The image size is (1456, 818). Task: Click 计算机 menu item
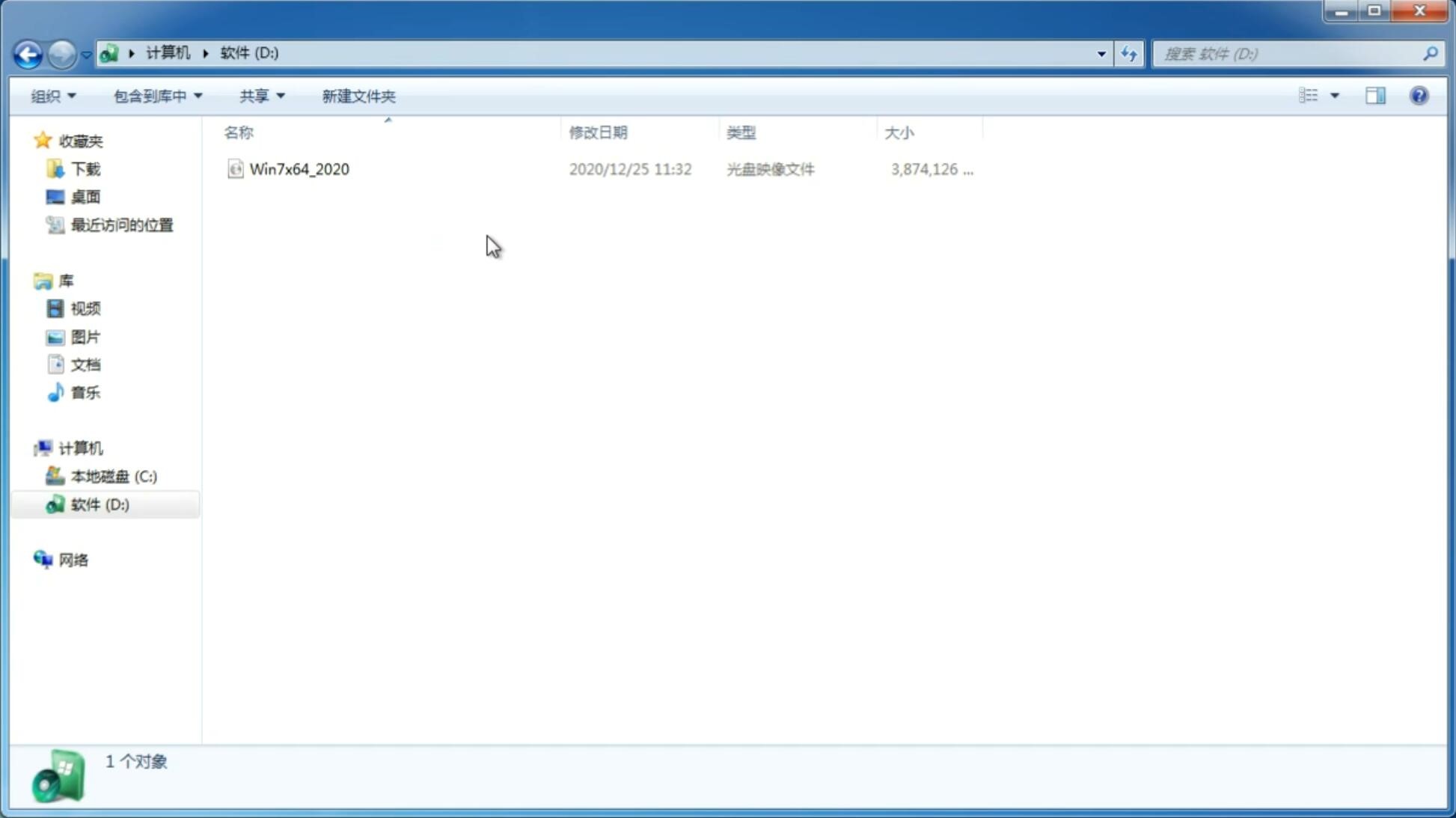[80, 447]
